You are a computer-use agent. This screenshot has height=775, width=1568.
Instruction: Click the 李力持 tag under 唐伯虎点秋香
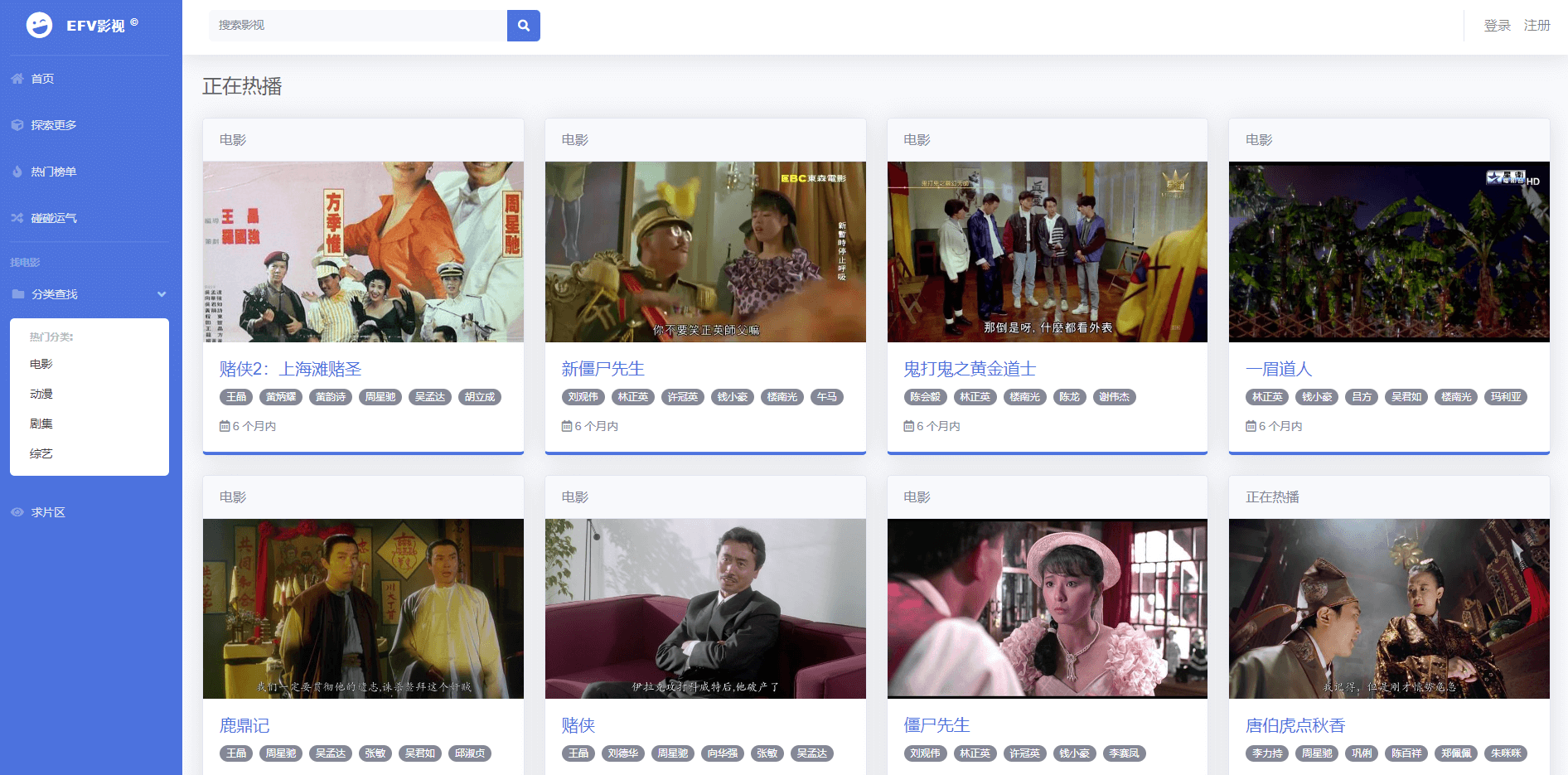(x=1267, y=753)
